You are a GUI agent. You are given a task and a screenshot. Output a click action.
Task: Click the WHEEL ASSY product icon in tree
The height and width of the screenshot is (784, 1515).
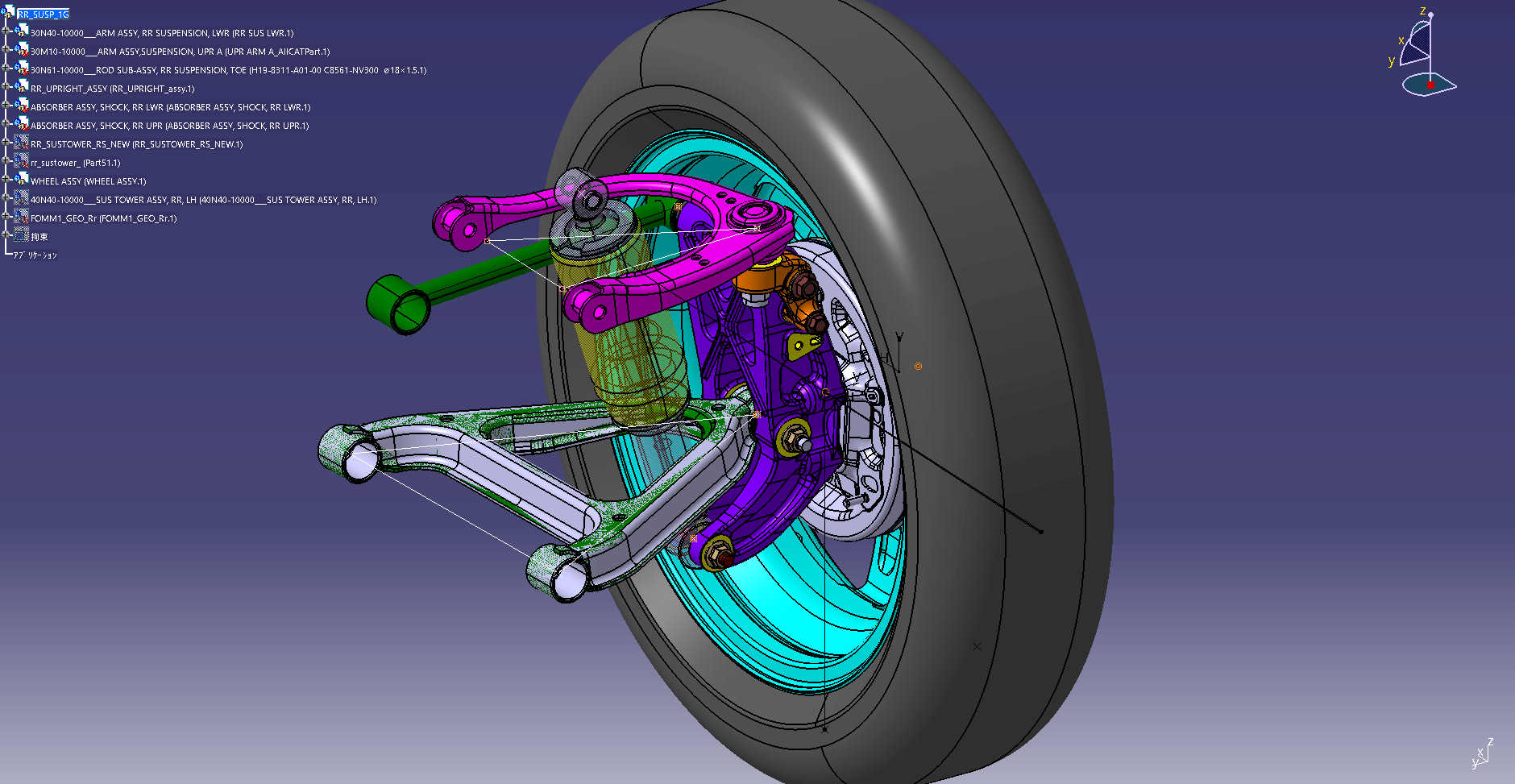tap(22, 180)
